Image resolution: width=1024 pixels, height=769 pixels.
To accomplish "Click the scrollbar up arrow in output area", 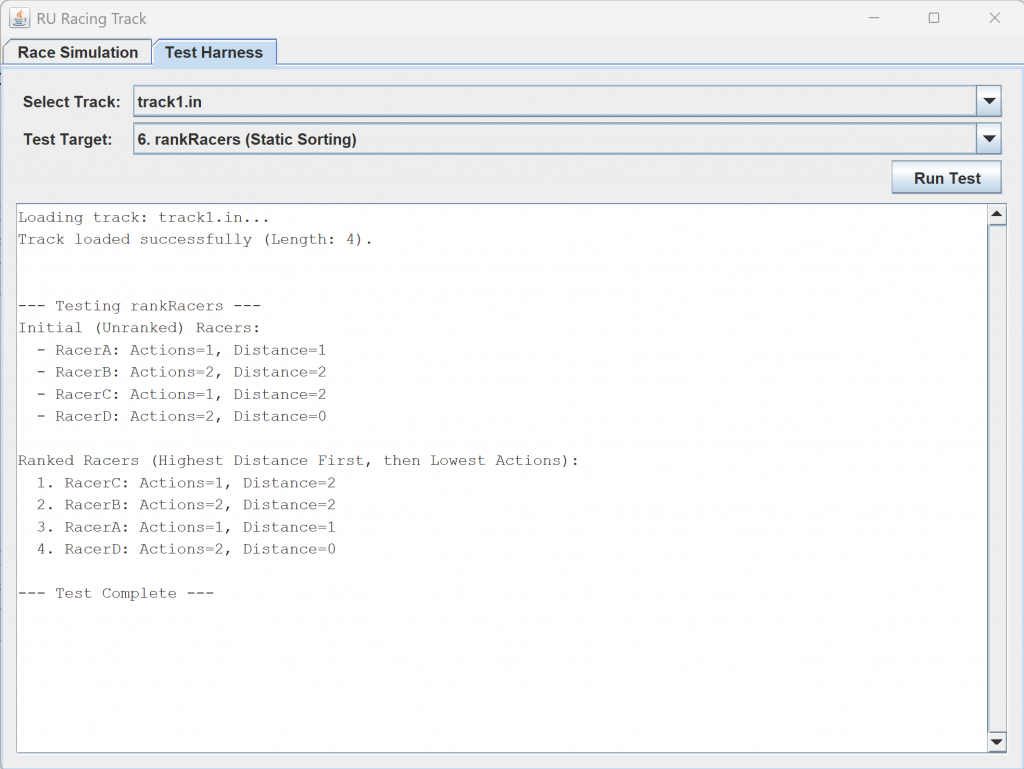I will click(x=997, y=215).
